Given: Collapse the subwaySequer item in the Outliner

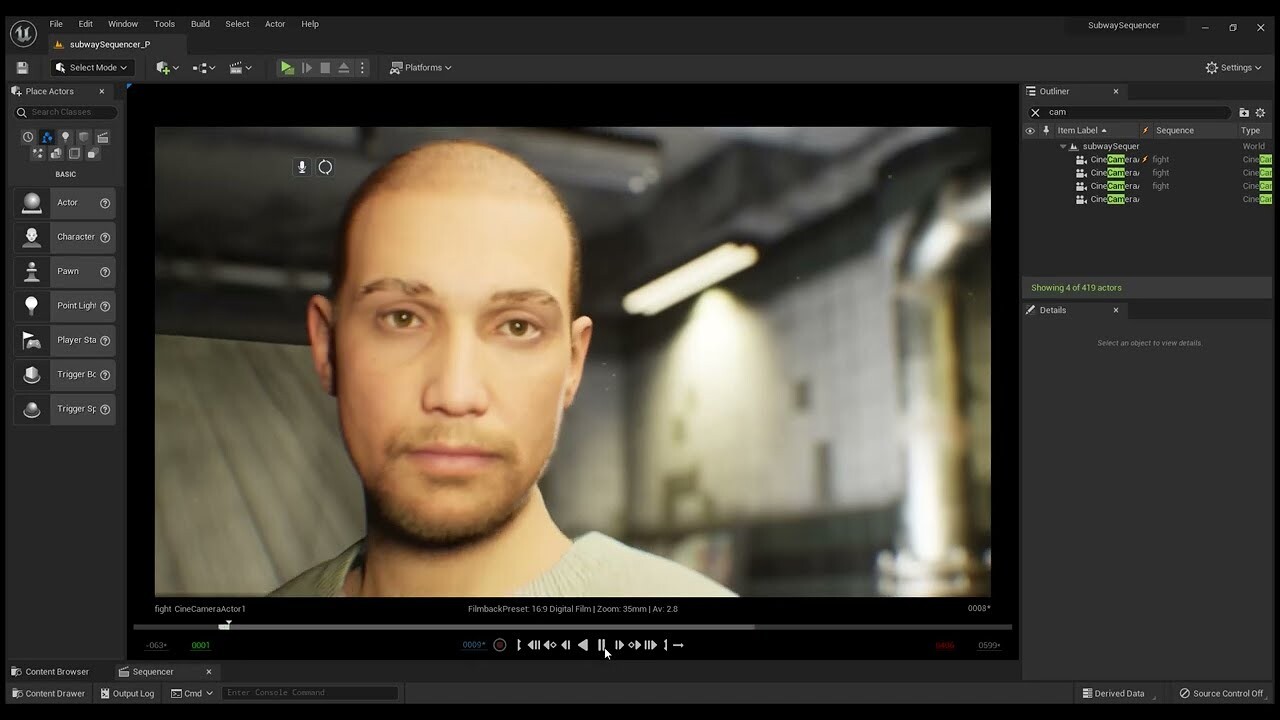Looking at the screenshot, I should click(x=1063, y=146).
